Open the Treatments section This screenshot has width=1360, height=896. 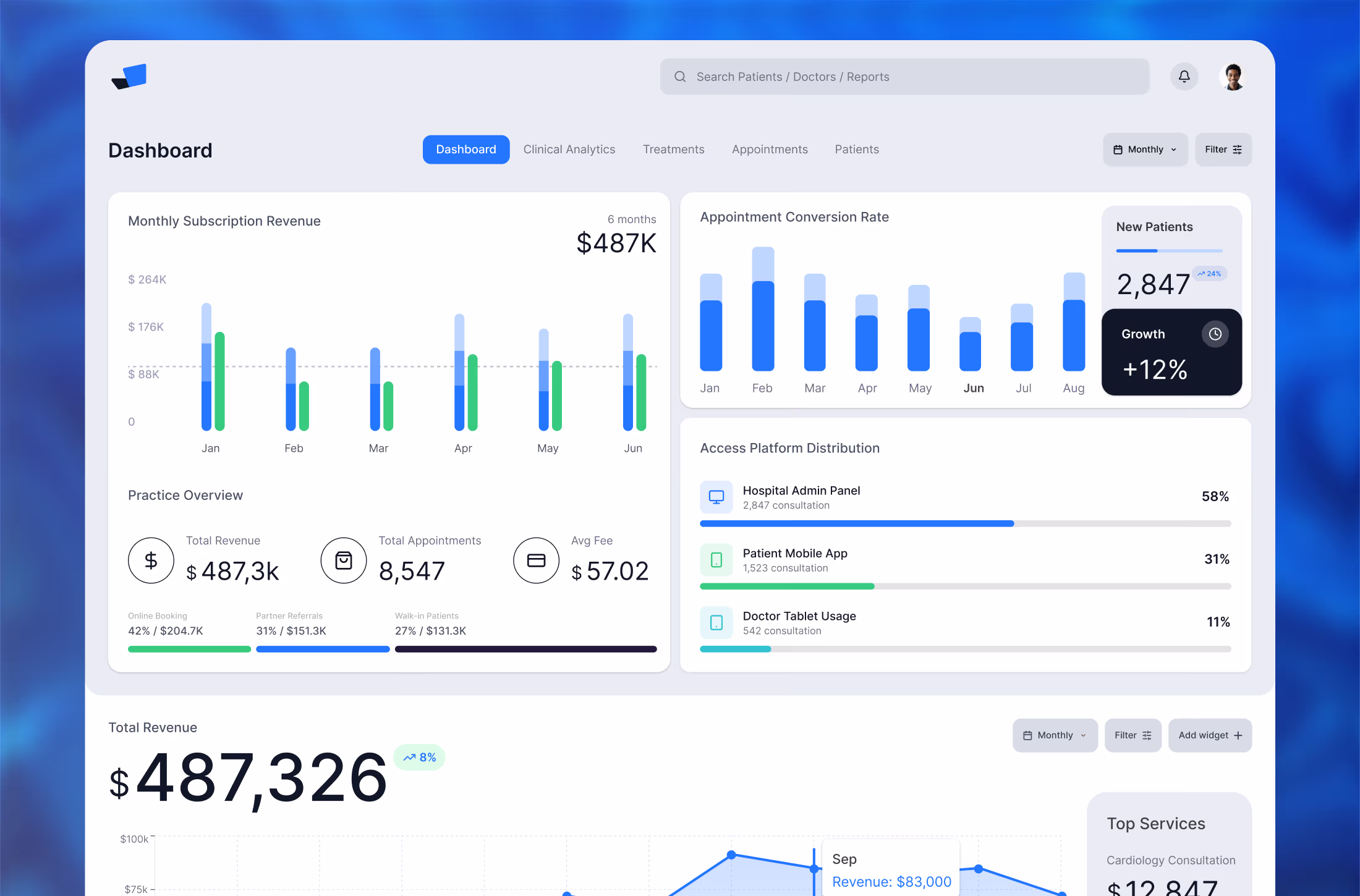[673, 149]
